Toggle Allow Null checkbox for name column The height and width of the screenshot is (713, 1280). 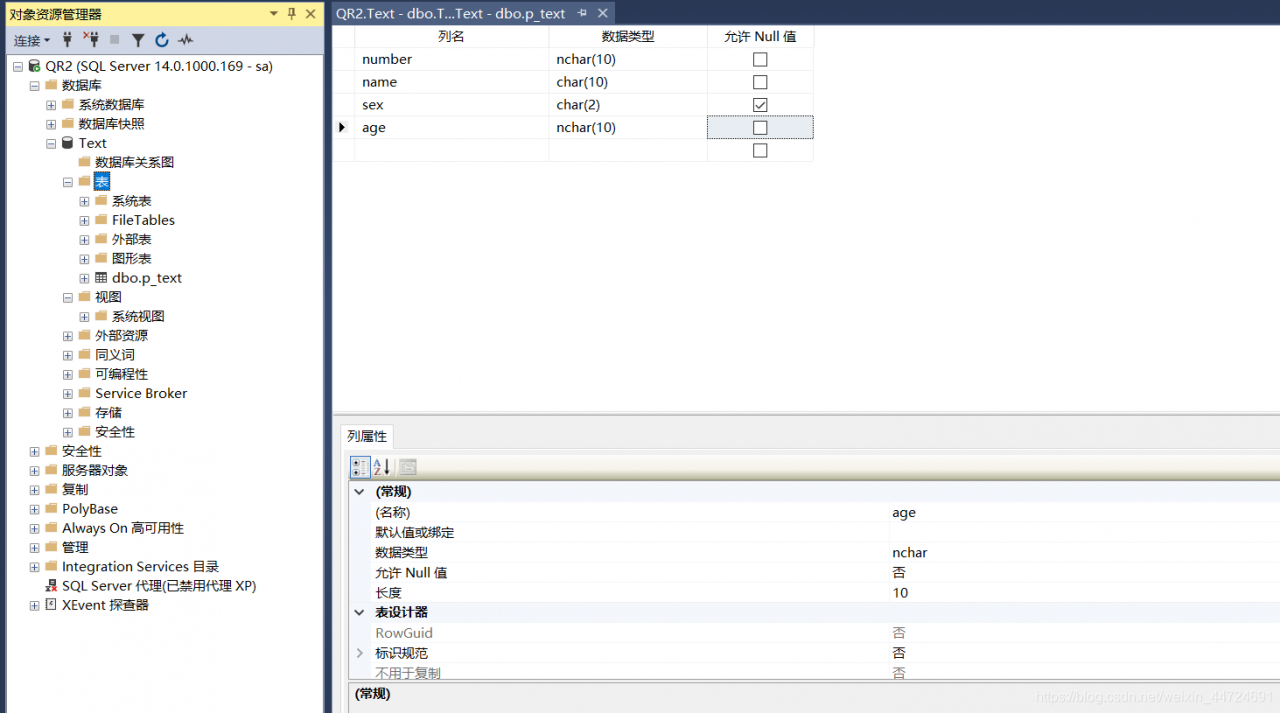pyautogui.click(x=760, y=82)
